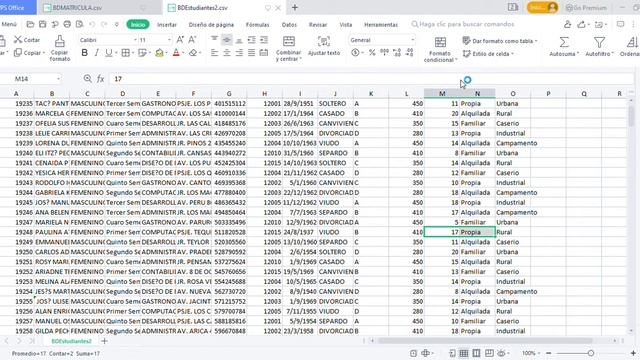Zoom out with the minus button
Viewport: 640px width, 360px height.
tap(548, 353)
